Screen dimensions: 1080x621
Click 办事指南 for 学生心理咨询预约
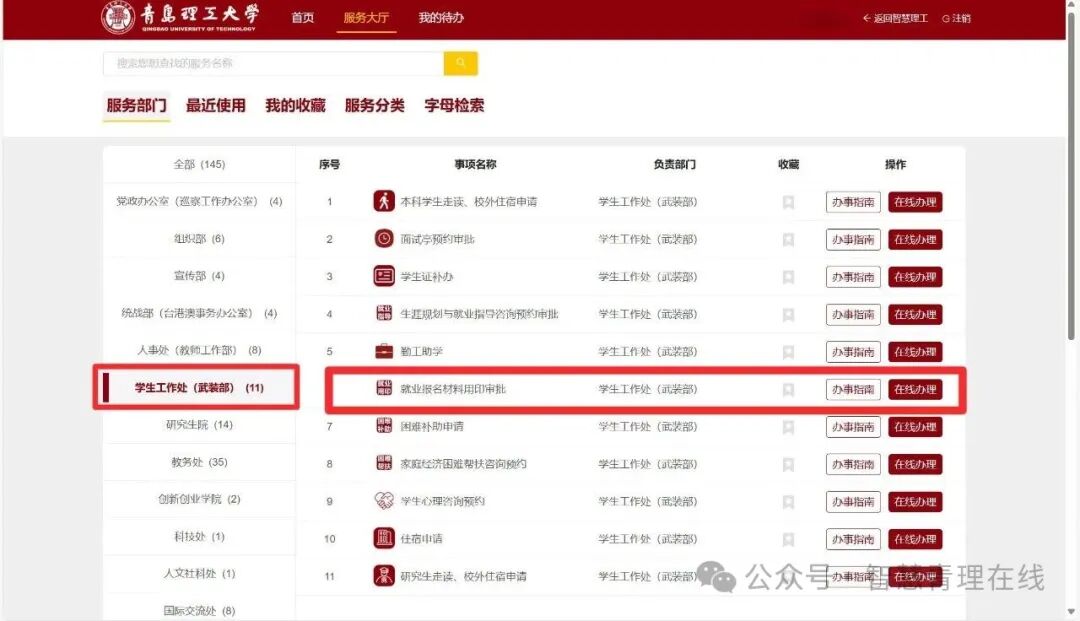pyautogui.click(x=853, y=502)
